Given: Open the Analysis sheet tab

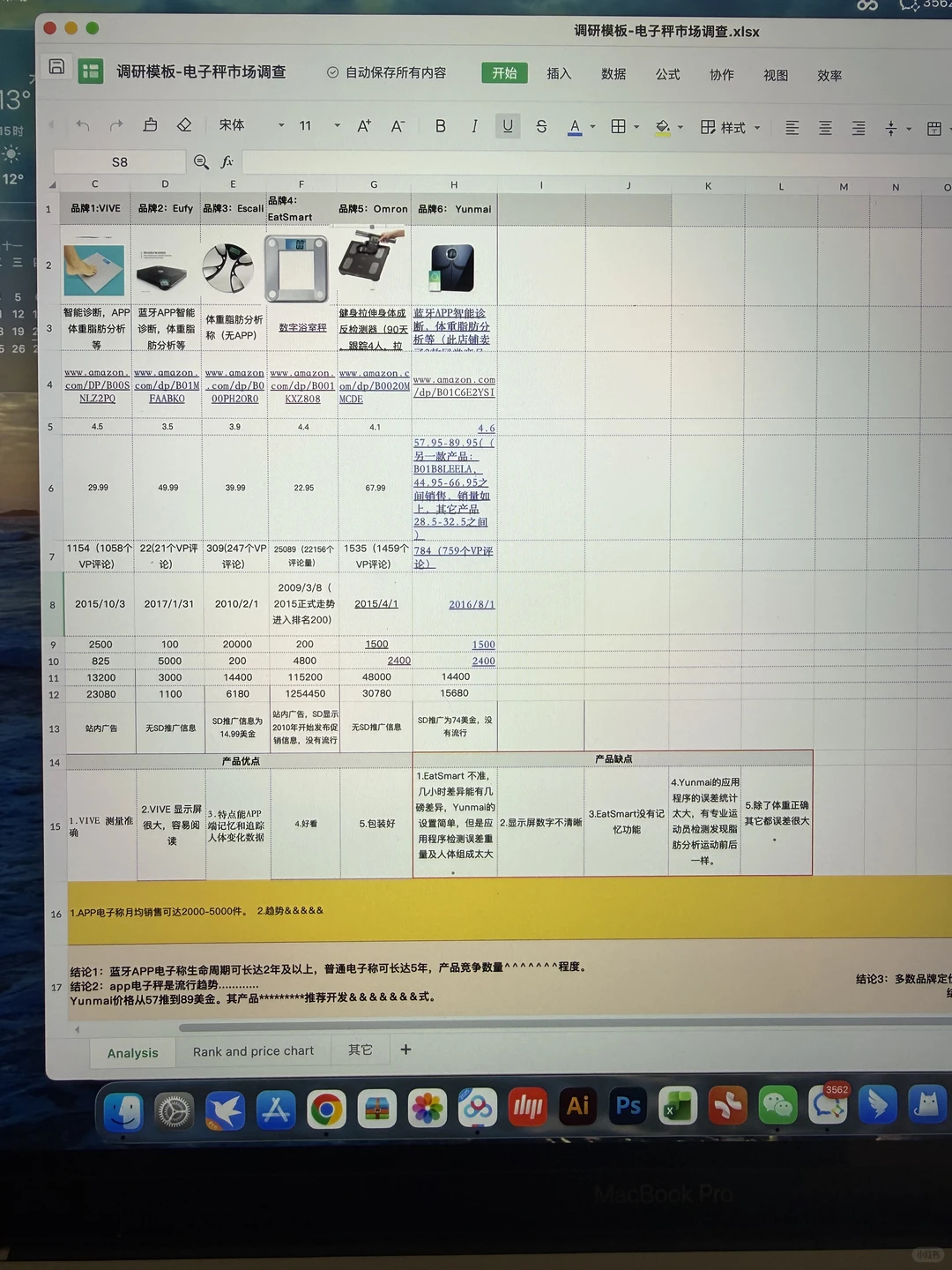Looking at the screenshot, I should pos(133,1053).
